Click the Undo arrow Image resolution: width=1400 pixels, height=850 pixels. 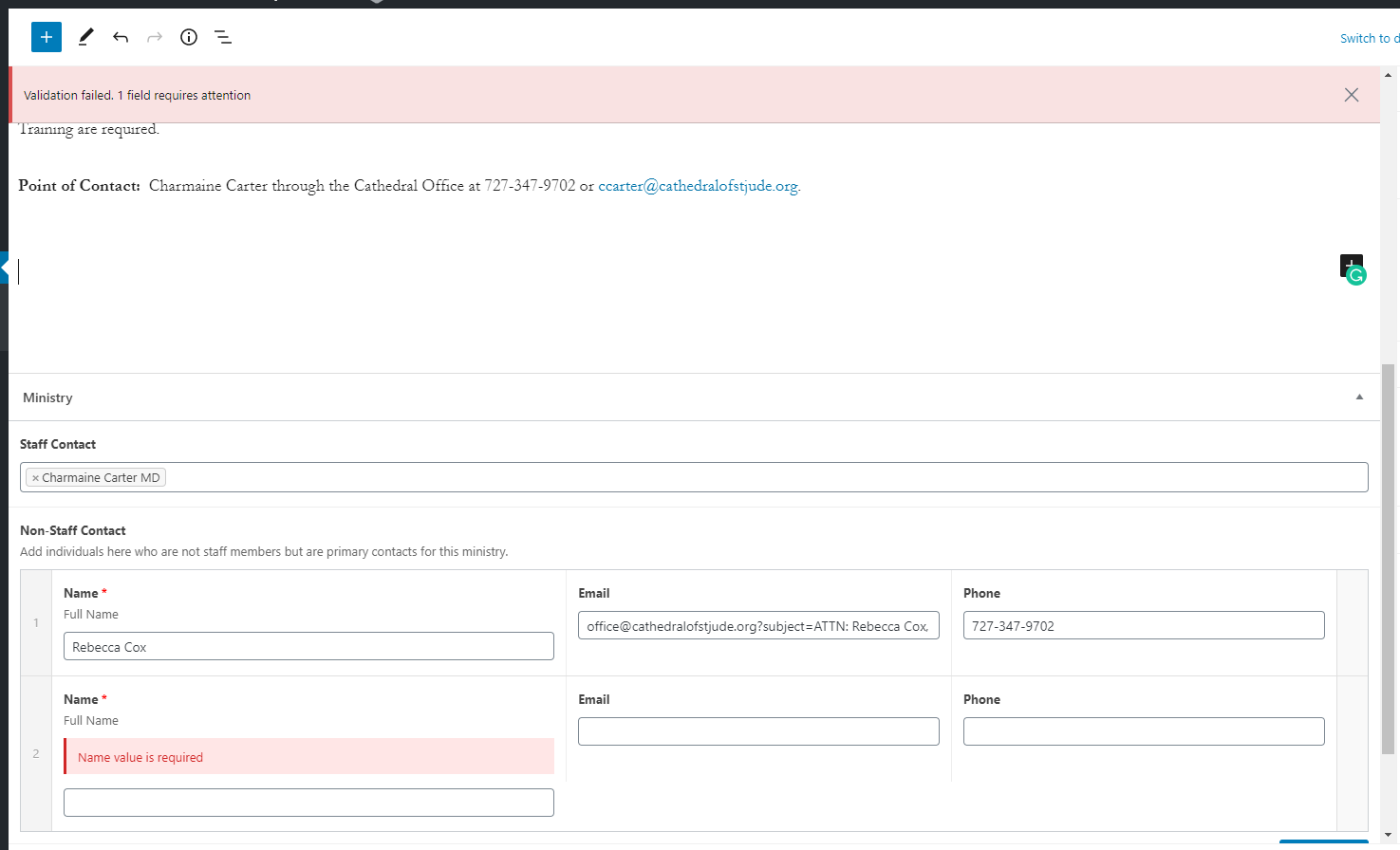point(121,37)
